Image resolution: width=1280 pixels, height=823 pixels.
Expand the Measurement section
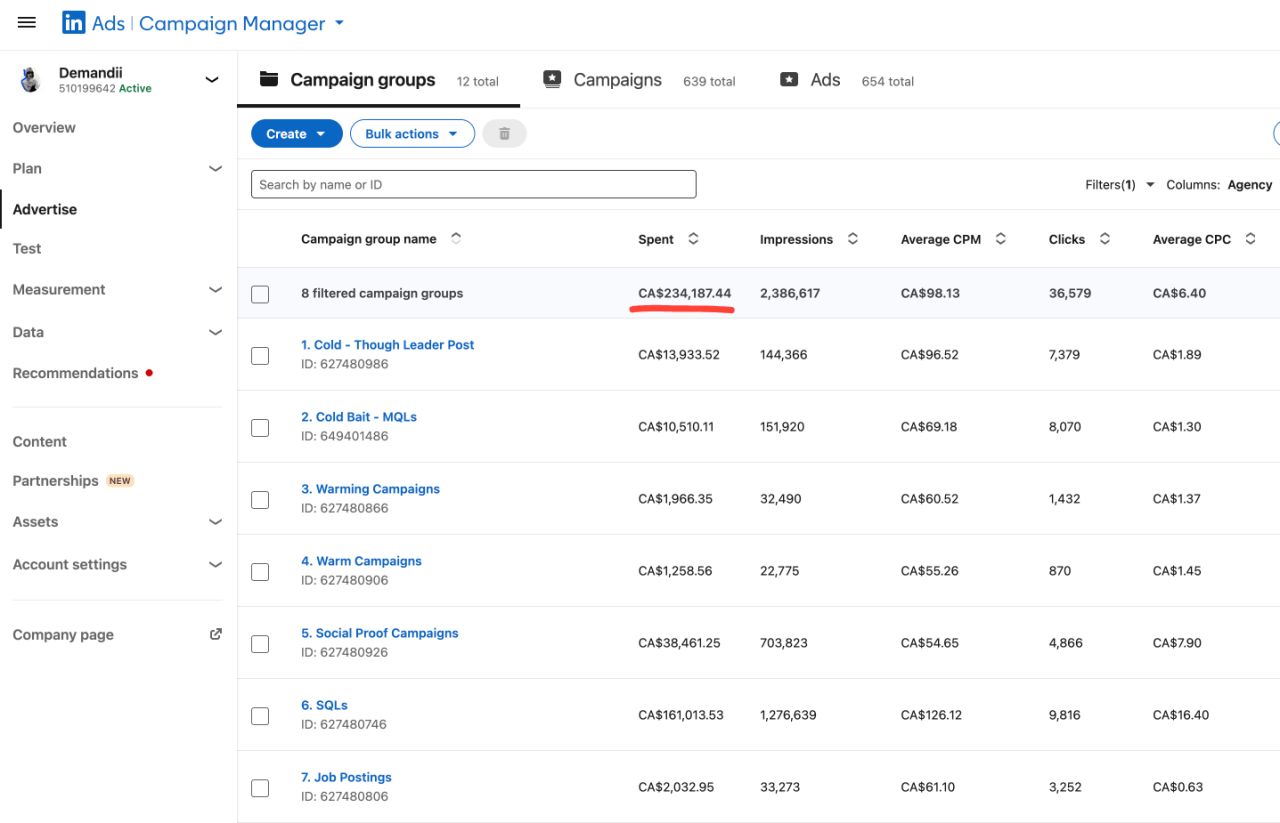(215, 289)
